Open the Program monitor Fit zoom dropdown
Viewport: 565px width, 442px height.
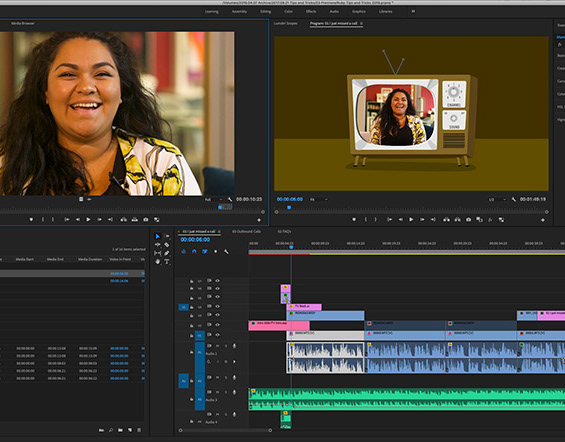point(319,200)
